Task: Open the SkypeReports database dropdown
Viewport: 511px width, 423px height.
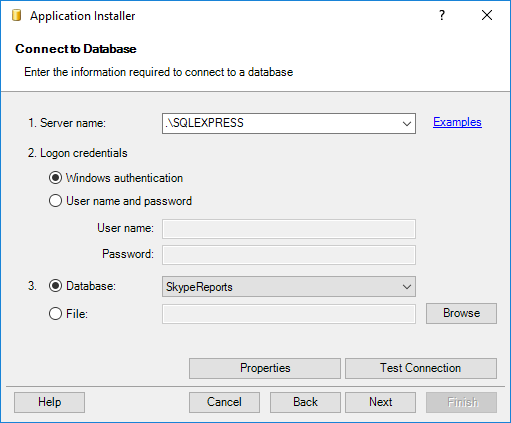Action: (289, 286)
